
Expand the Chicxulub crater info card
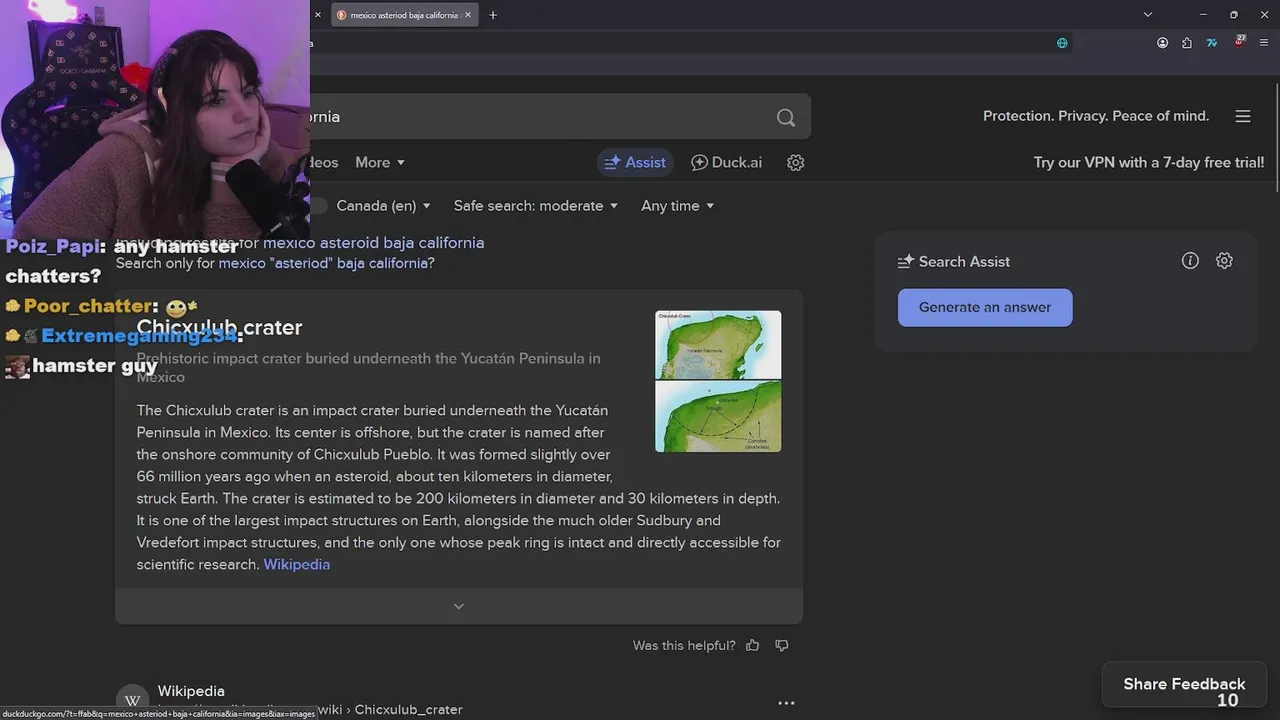tap(459, 606)
